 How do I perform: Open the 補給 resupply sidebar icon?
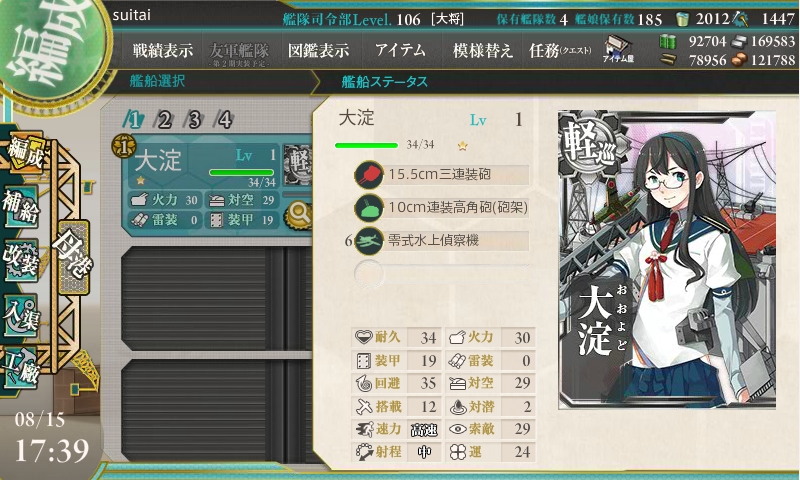click(x=21, y=206)
